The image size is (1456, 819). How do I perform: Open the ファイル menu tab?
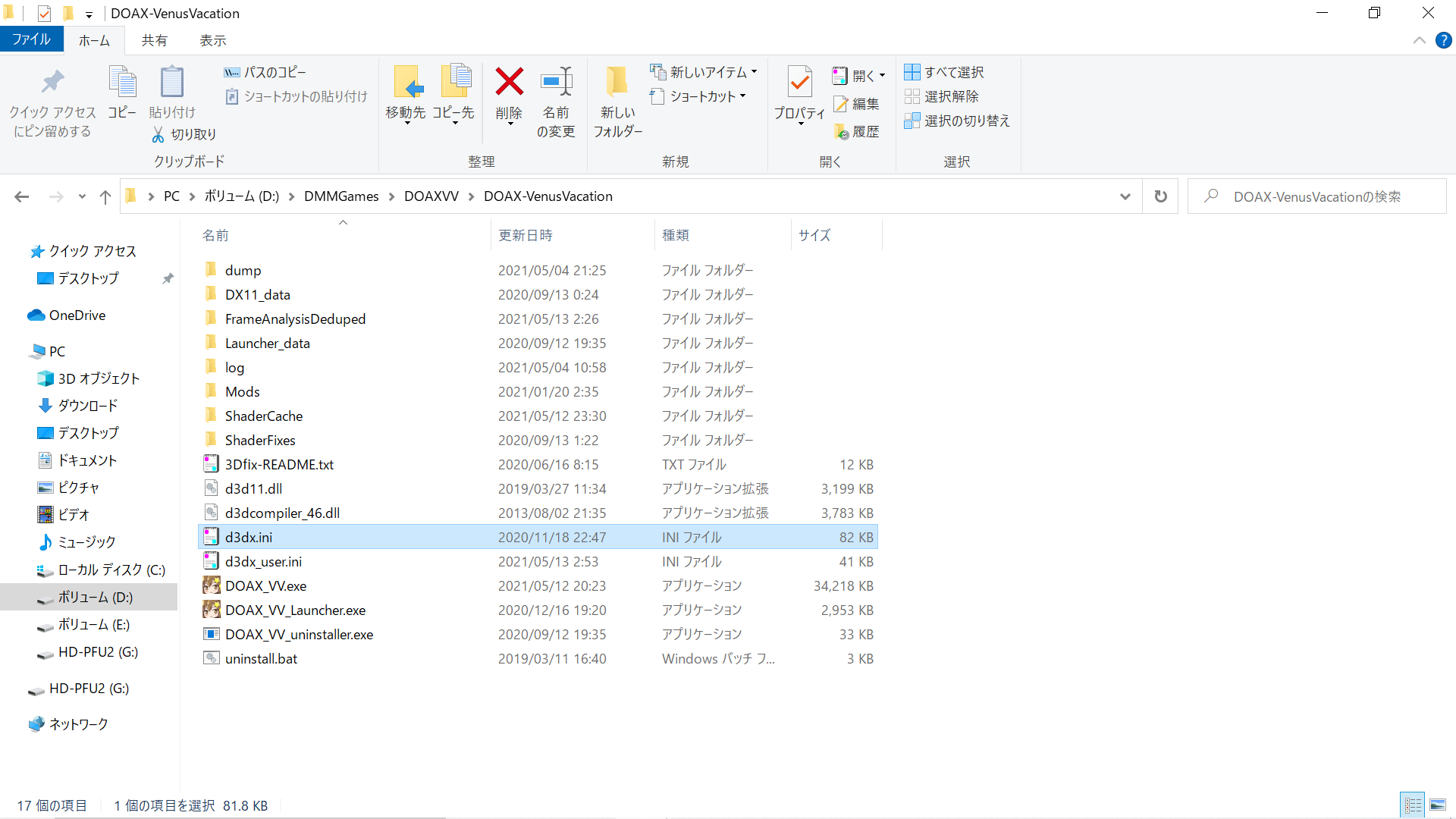coord(31,39)
